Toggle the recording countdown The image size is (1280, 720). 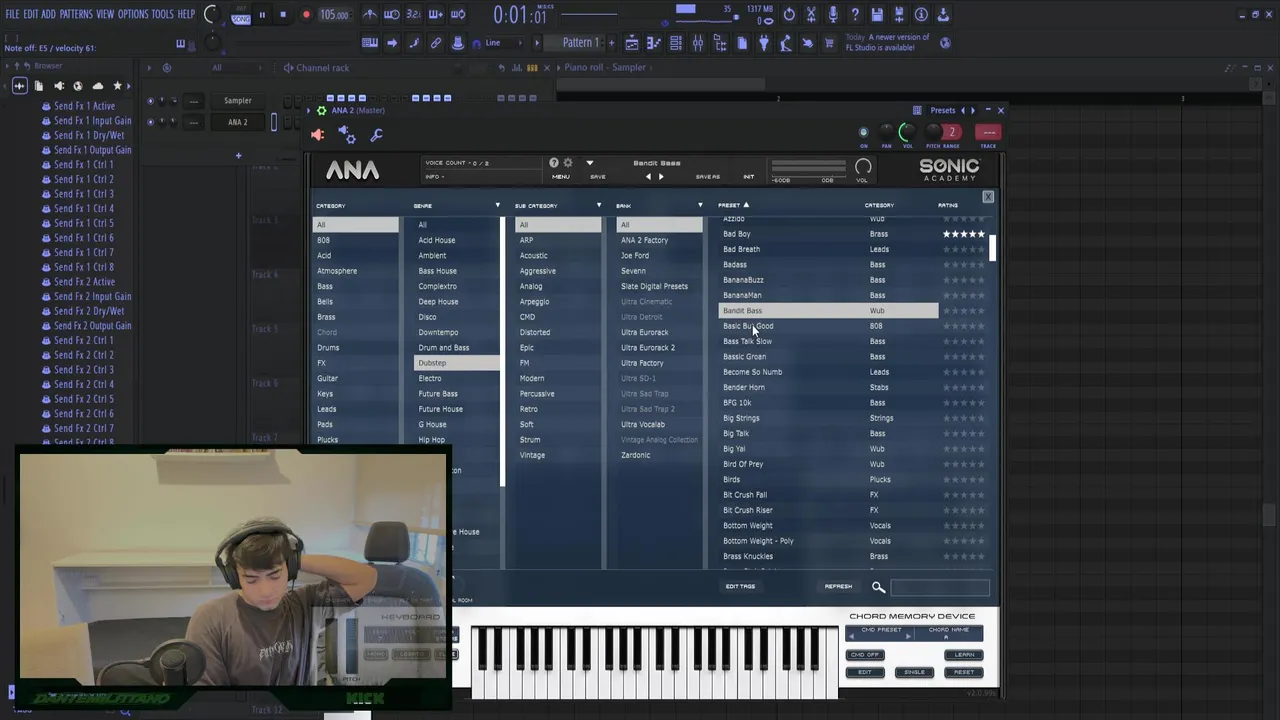[x=414, y=15]
